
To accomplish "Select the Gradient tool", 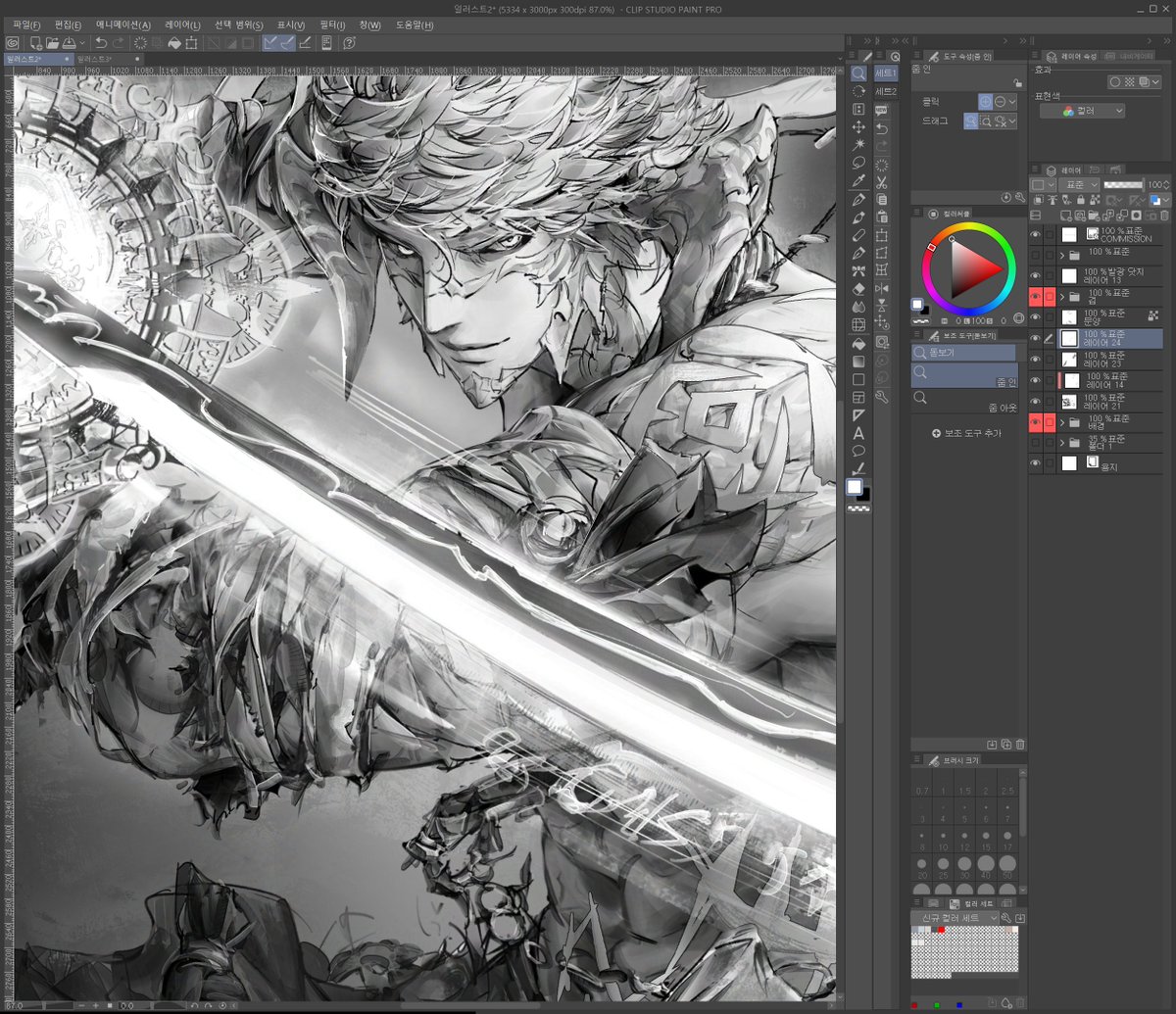I will (x=858, y=361).
